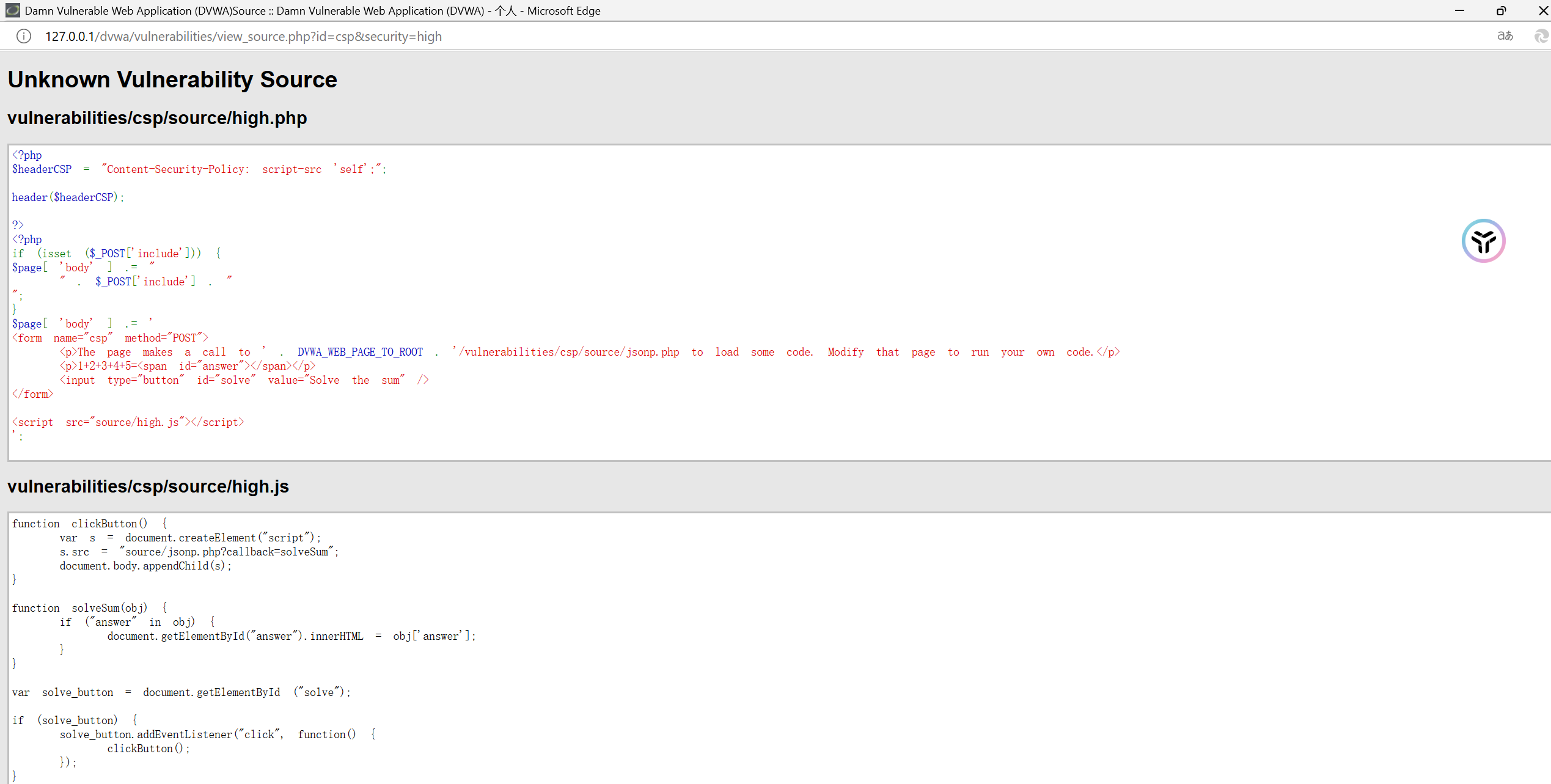Viewport: 1551px width, 784px height.
Task: Click the Unknown Vulnerability Source heading
Action: [x=172, y=79]
